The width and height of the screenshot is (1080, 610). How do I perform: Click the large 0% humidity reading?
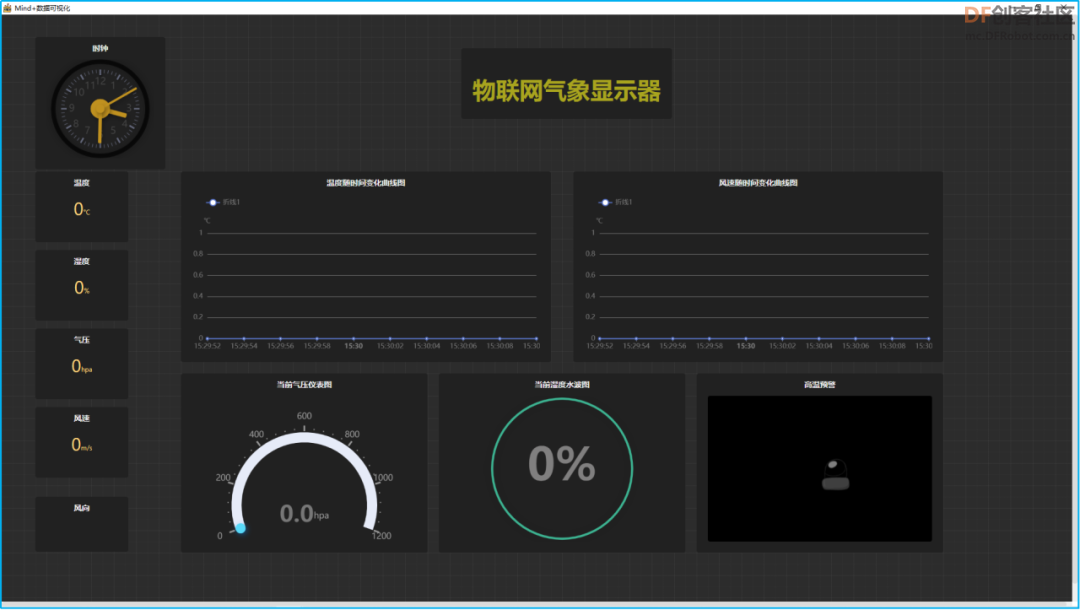(x=562, y=463)
